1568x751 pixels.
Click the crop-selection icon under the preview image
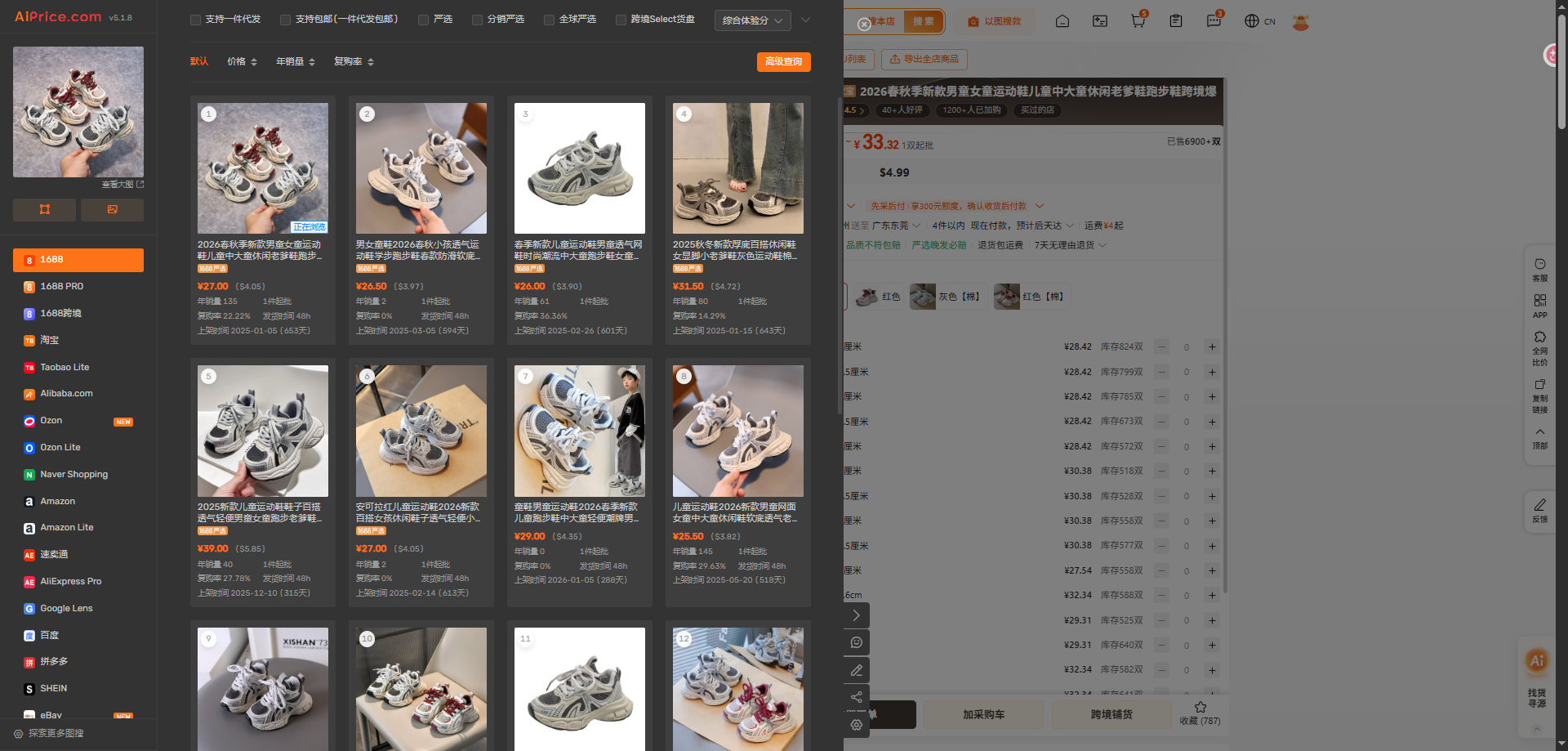coord(45,210)
